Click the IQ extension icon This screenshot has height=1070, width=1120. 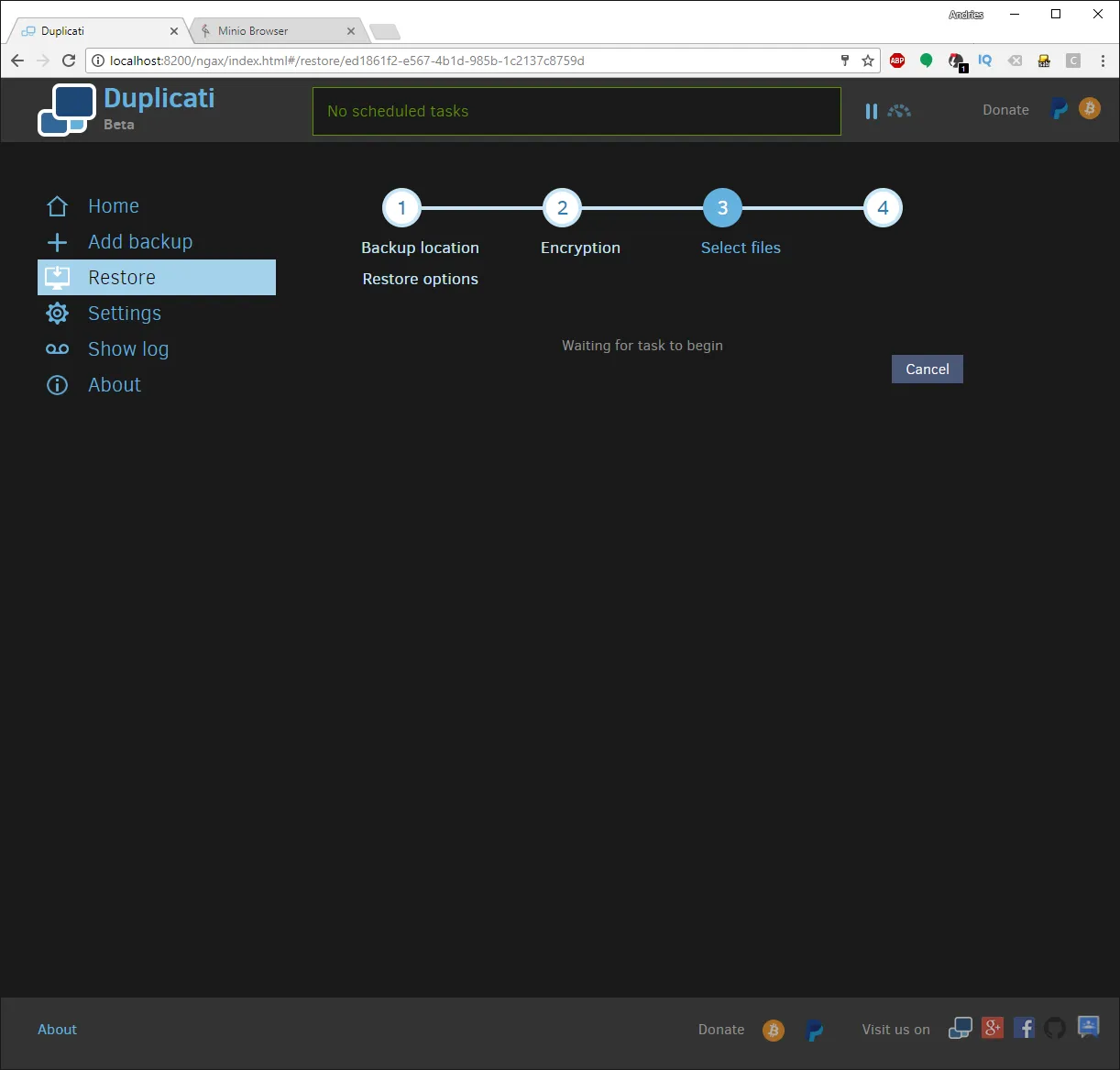[985, 61]
